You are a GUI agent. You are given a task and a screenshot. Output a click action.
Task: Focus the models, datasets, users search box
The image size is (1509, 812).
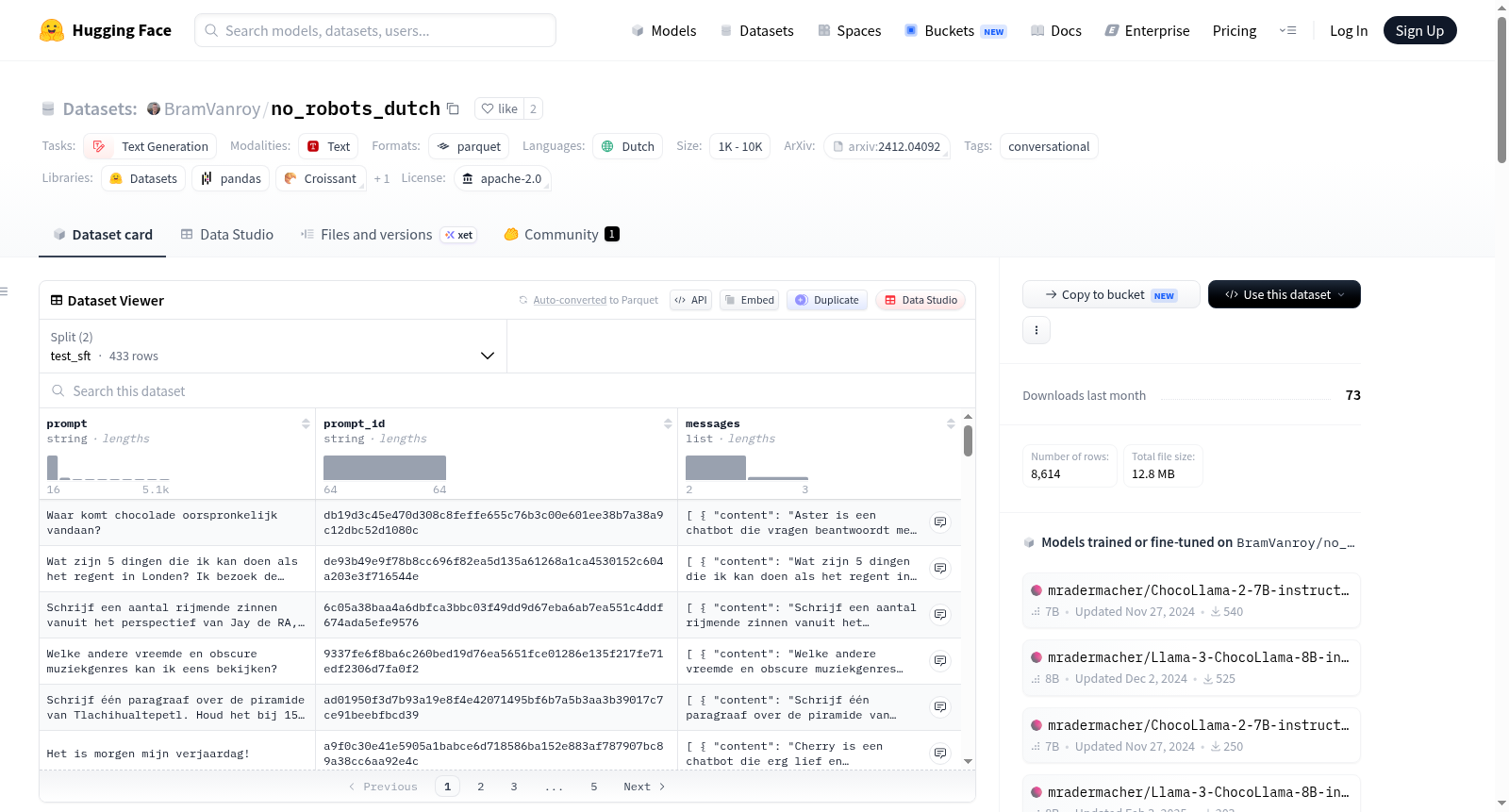(x=375, y=30)
